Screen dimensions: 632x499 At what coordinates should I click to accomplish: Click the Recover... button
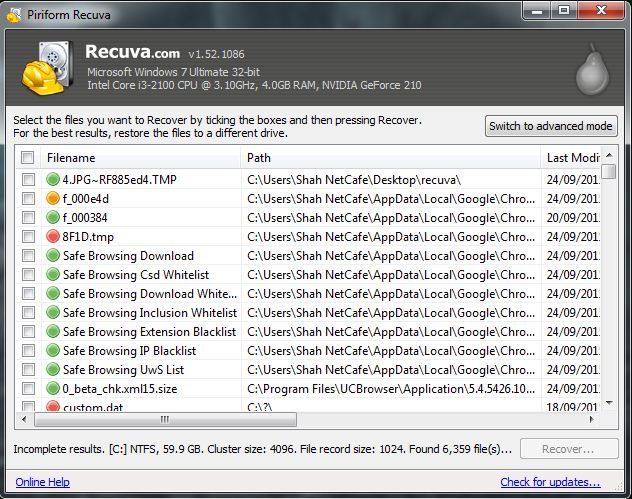click(x=569, y=449)
